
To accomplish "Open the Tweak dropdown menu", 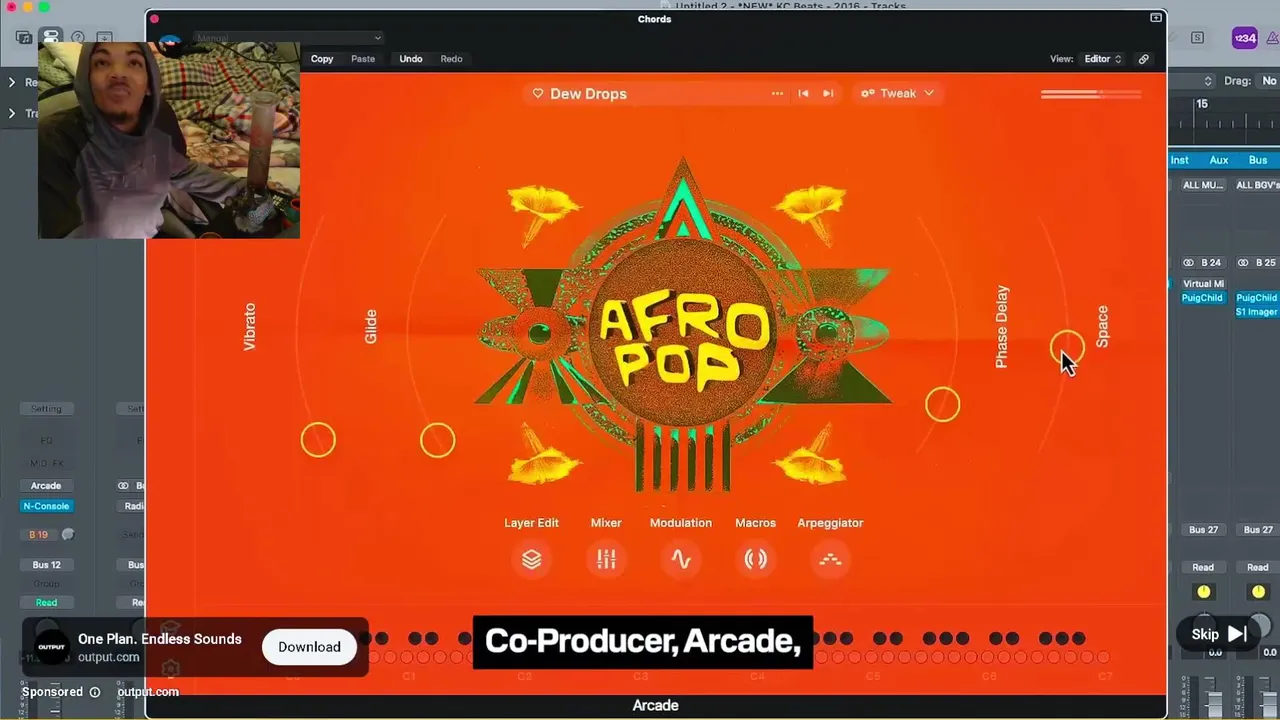I will point(897,93).
